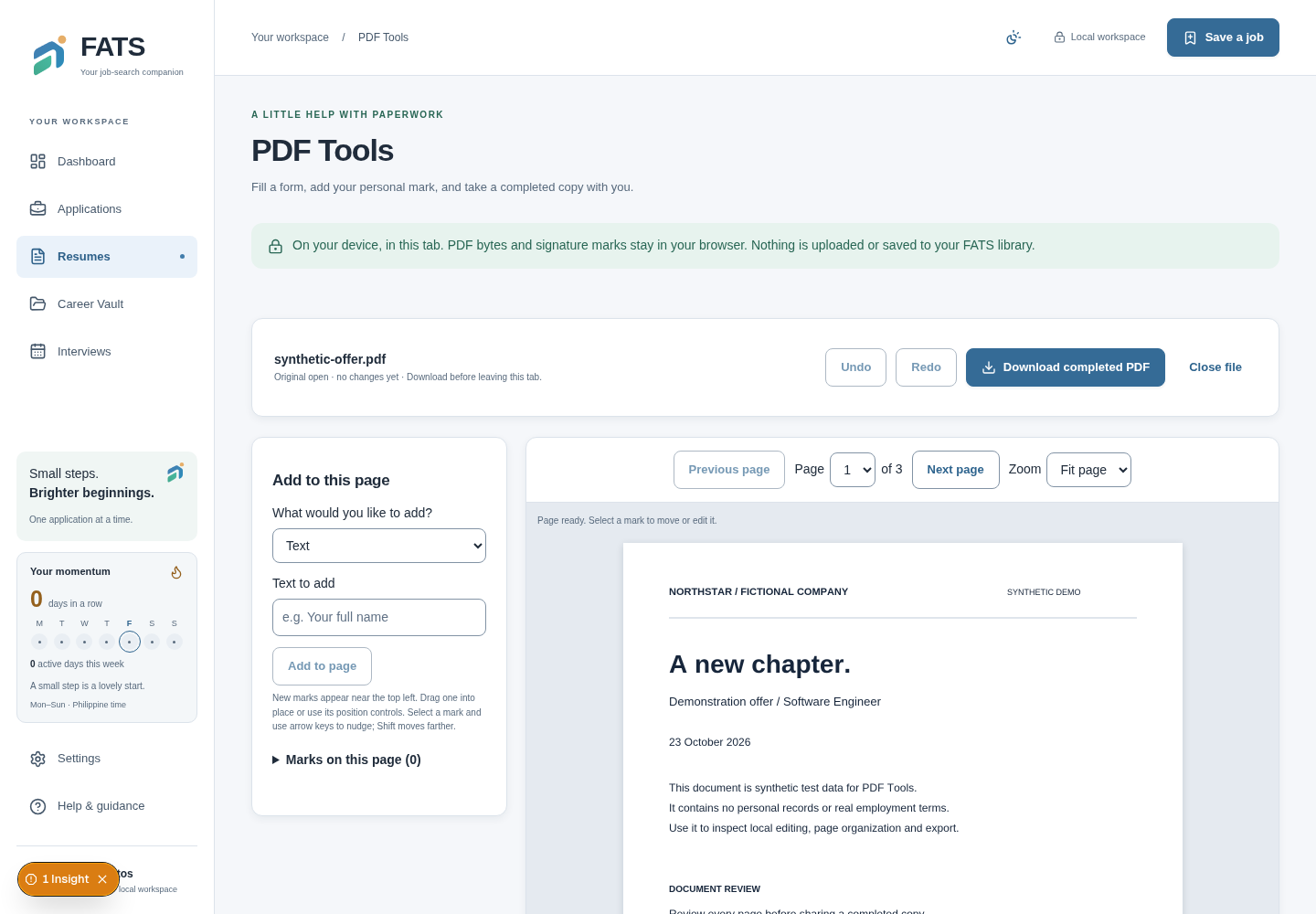Click Friday's dot in the momentum week
Screen dimensions: 1316x914
pos(130,642)
